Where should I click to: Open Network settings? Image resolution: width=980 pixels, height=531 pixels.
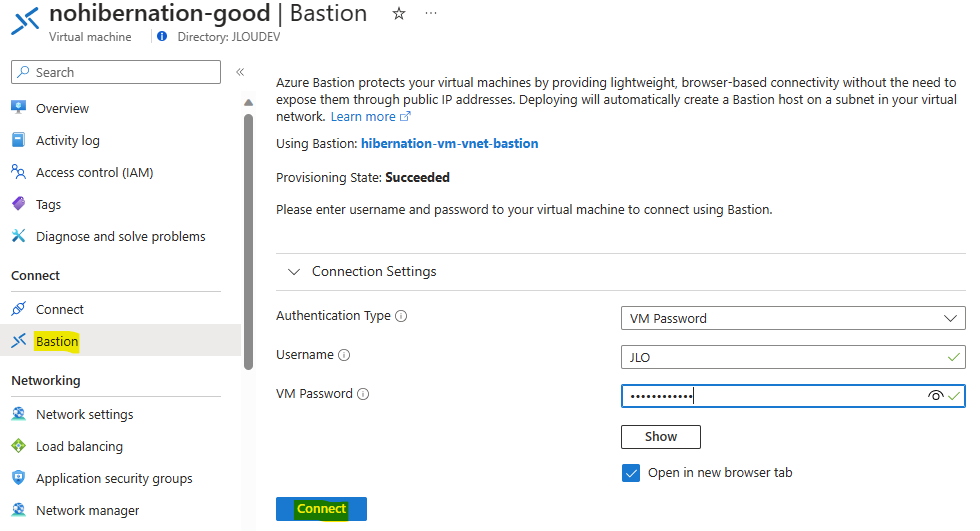click(84, 414)
